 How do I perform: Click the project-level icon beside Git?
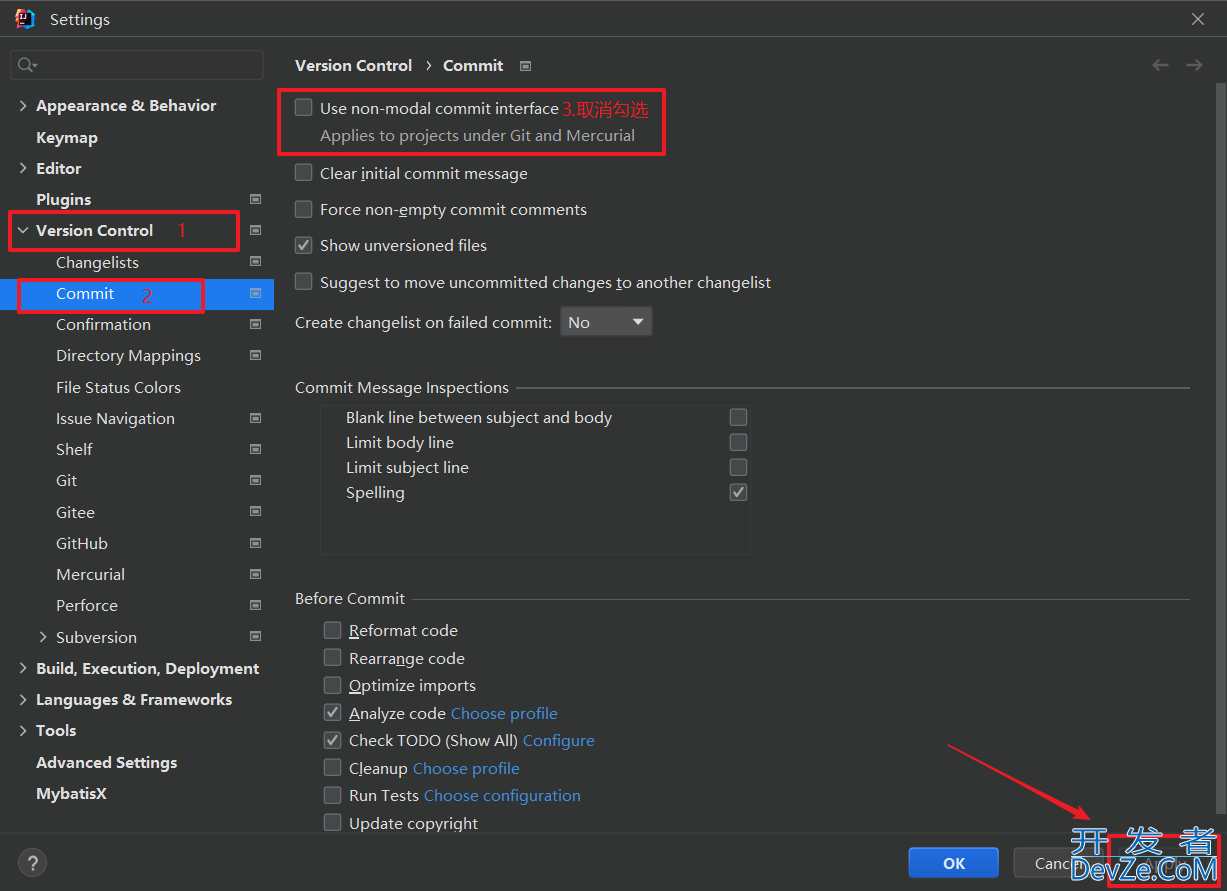coord(255,480)
